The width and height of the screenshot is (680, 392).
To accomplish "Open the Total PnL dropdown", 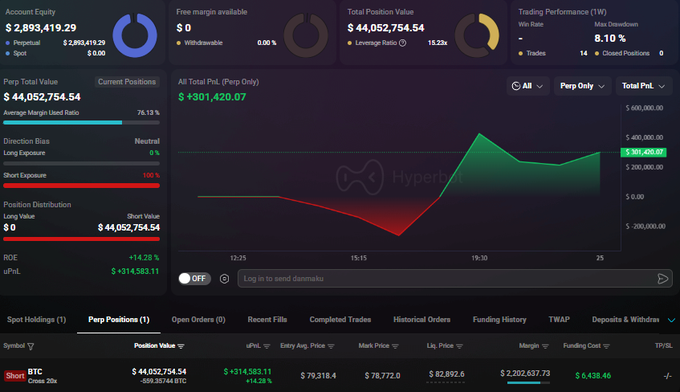I will point(644,86).
